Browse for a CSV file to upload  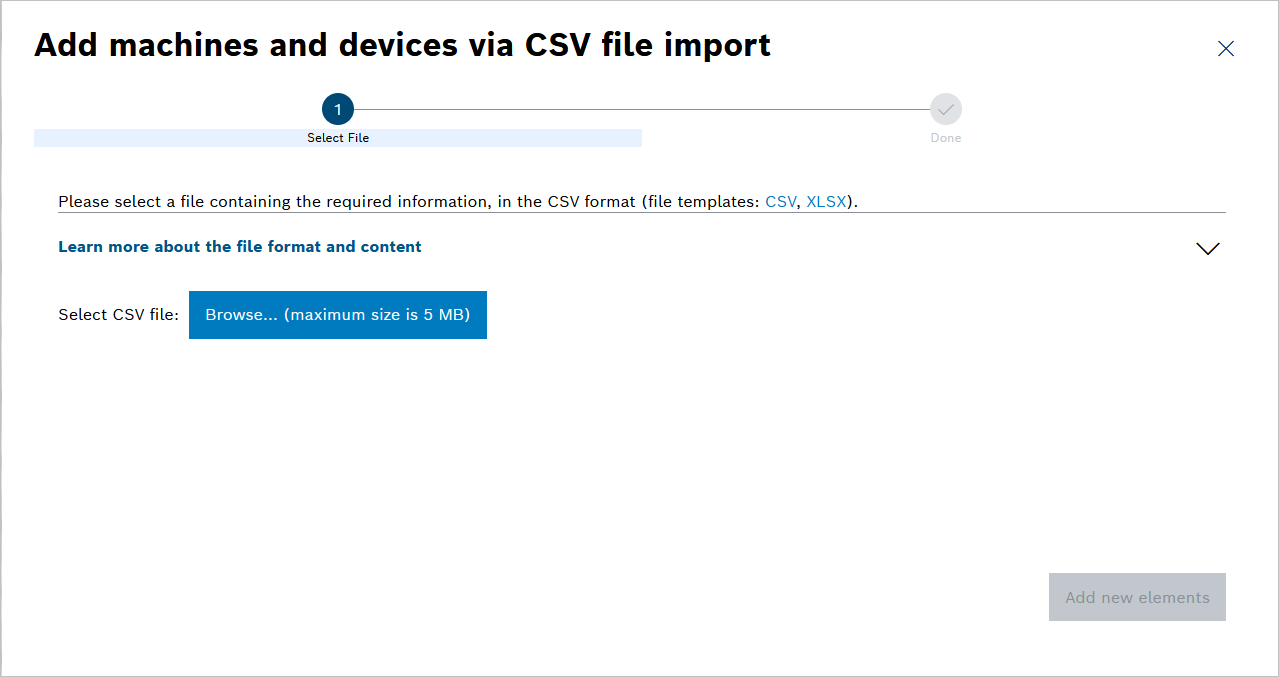338,315
